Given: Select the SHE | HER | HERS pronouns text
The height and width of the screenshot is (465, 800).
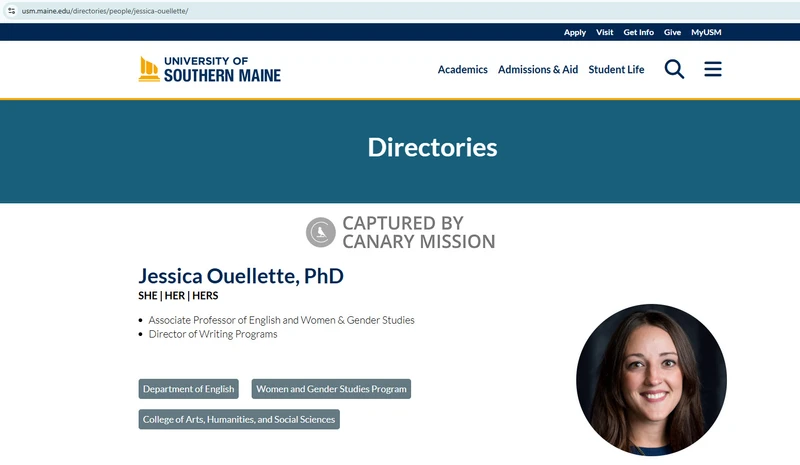Looking at the screenshot, I should pyautogui.click(x=178, y=296).
